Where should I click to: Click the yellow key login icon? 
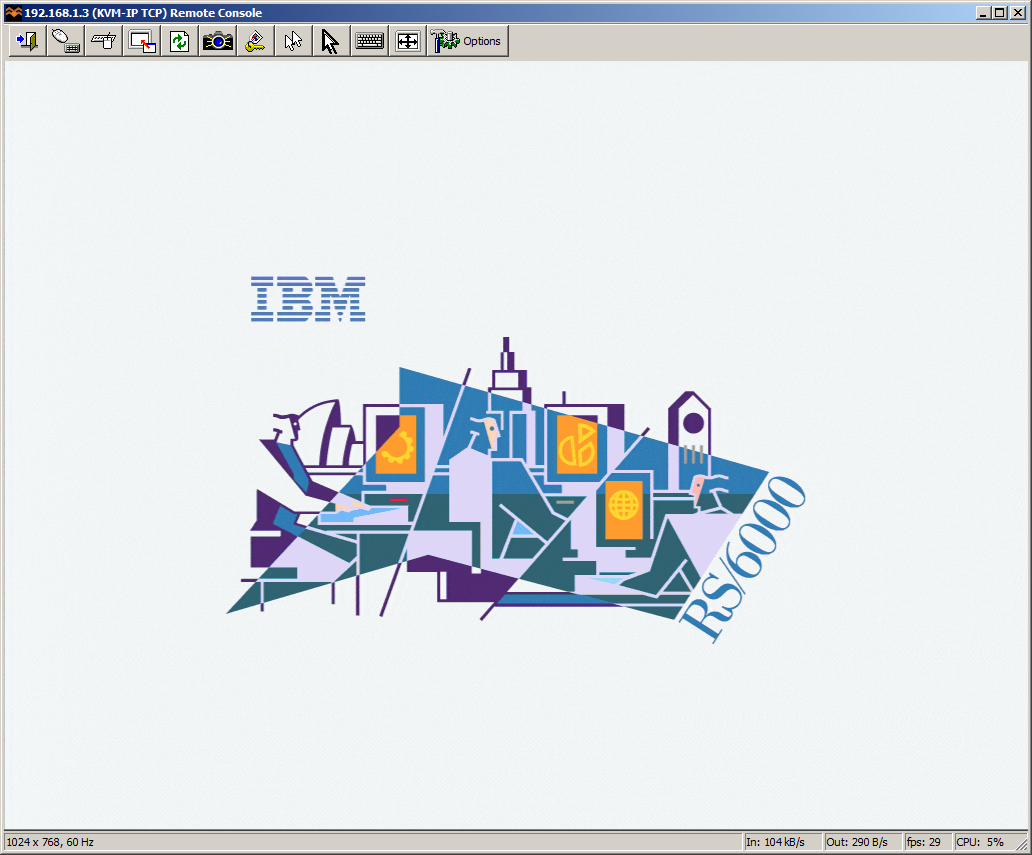coord(255,41)
